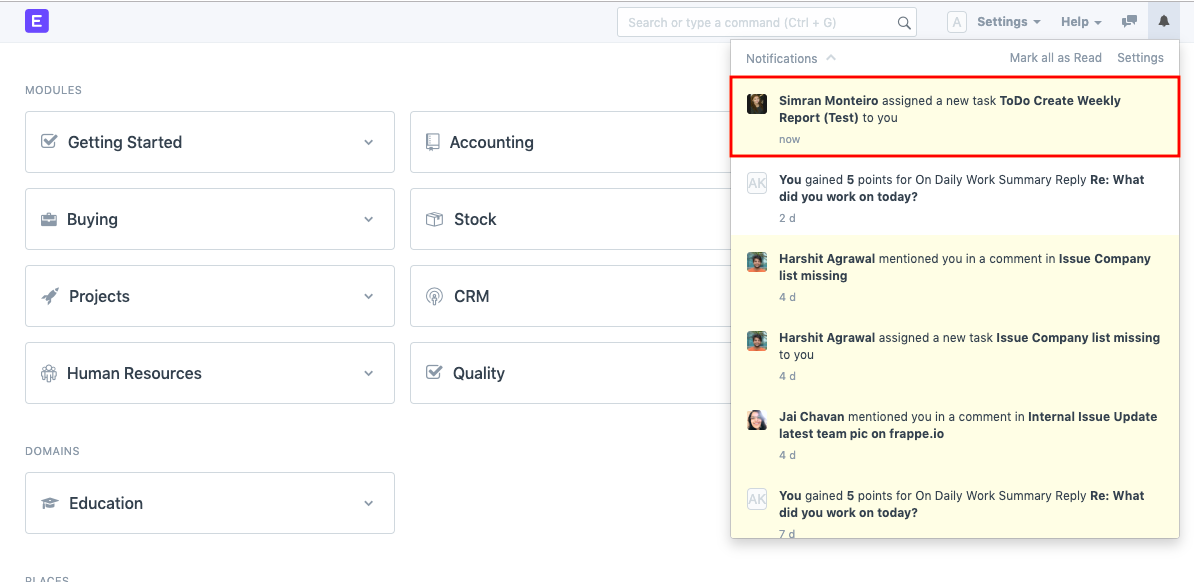Viewport: 1194px width, 582px height.
Task: Select the Human Resources people icon
Action: (50, 373)
